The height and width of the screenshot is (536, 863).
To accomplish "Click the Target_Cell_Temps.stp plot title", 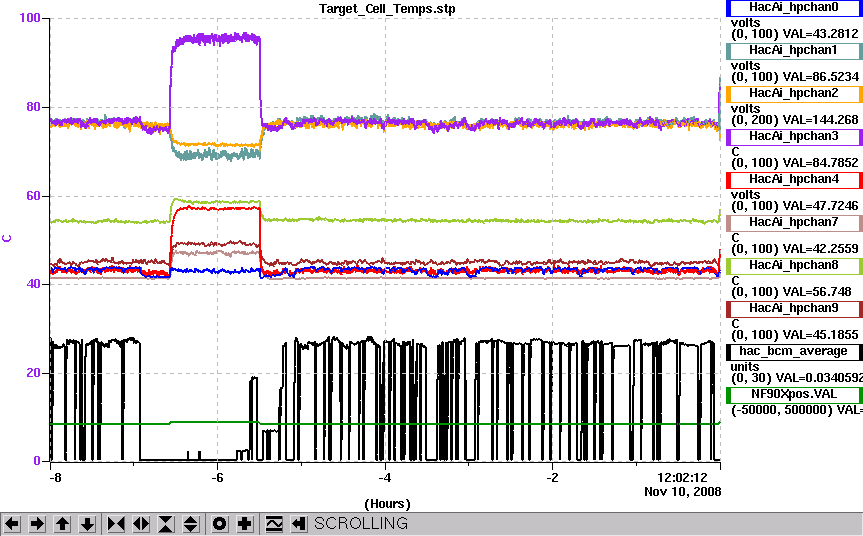I will pos(387,9).
